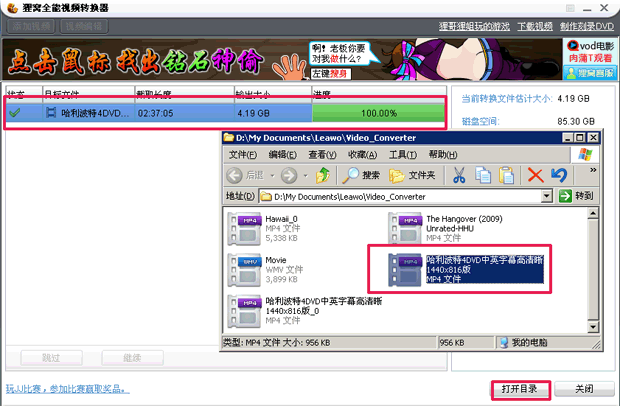Image resolution: width=620 pixels, height=406 pixels.
Task: Click the 狸窝 games link at top
Action: click(x=474, y=26)
